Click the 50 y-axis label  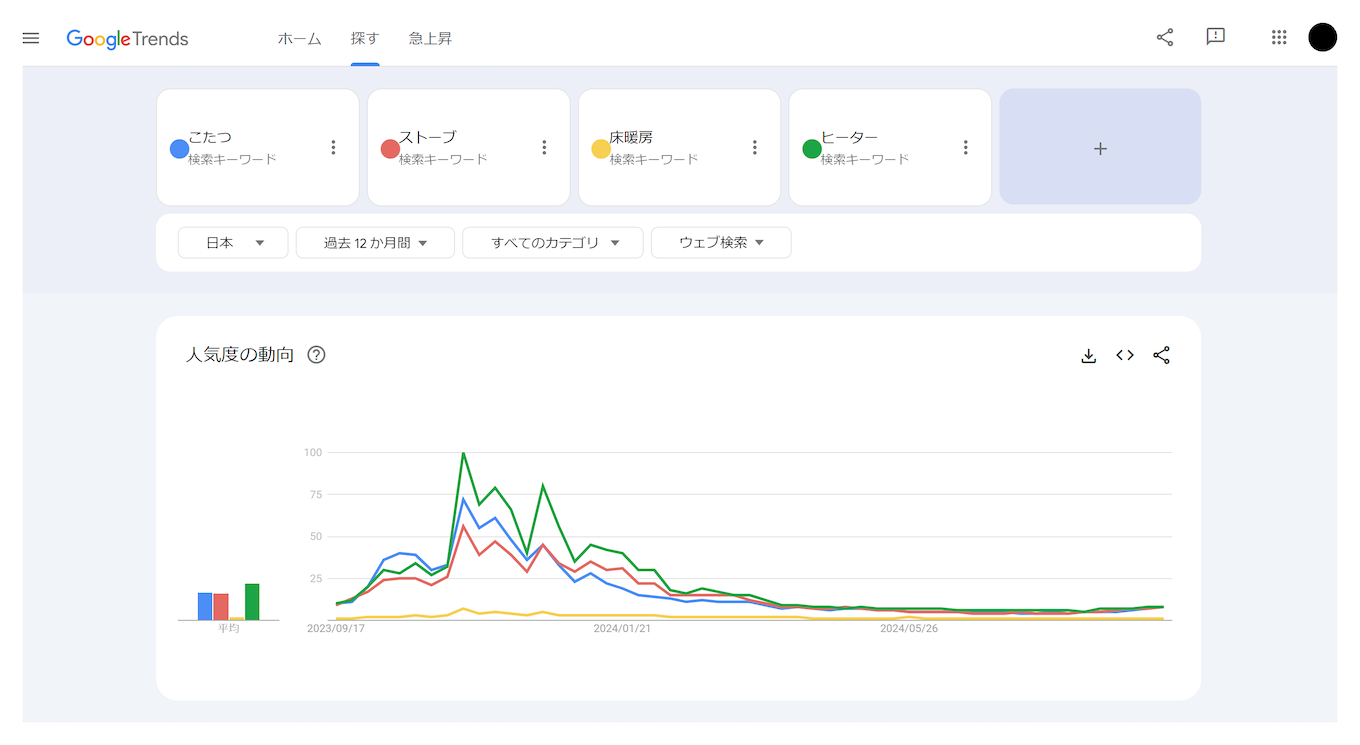pos(315,536)
